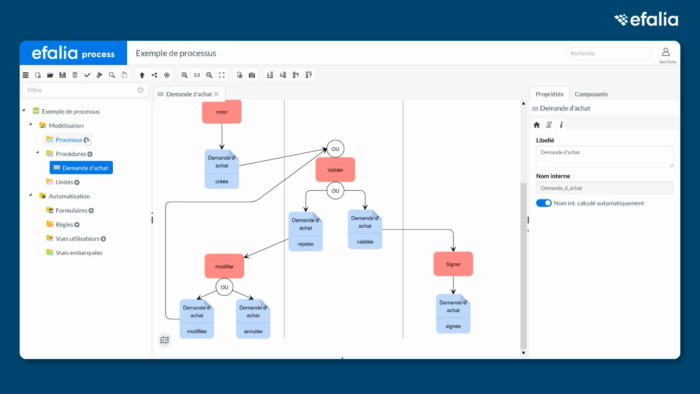Image resolution: width=700 pixels, height=394 pixels.
Task: Click the zoom magnifier left of 1:1
Action: click(x=184, y=75)
